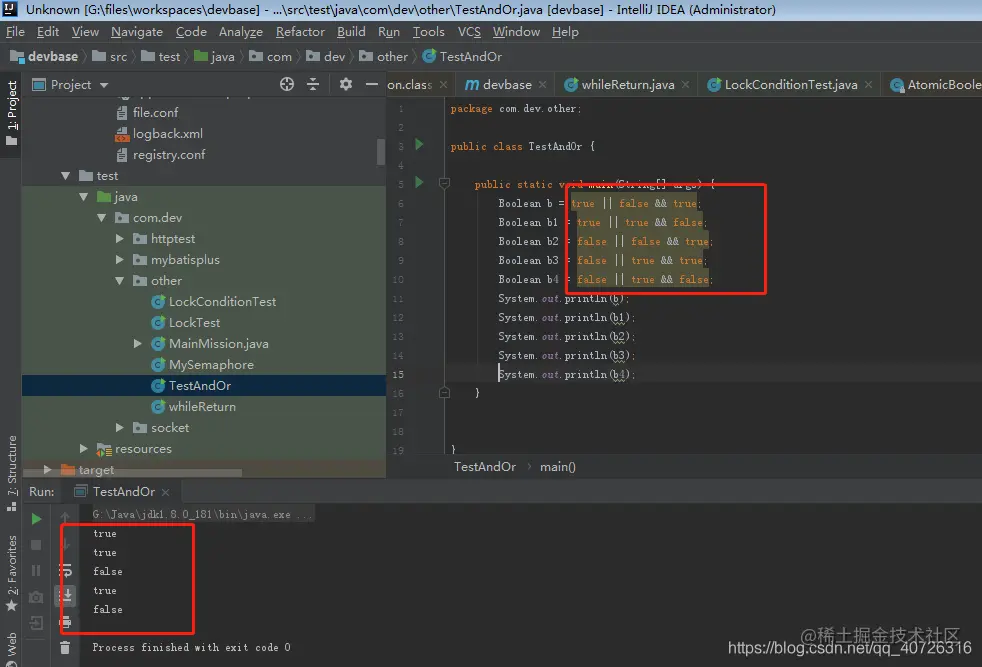The height and width of the screenshot is (667, 982).
Task: Open the 7: Structure tool window tab
Action: 11,473
